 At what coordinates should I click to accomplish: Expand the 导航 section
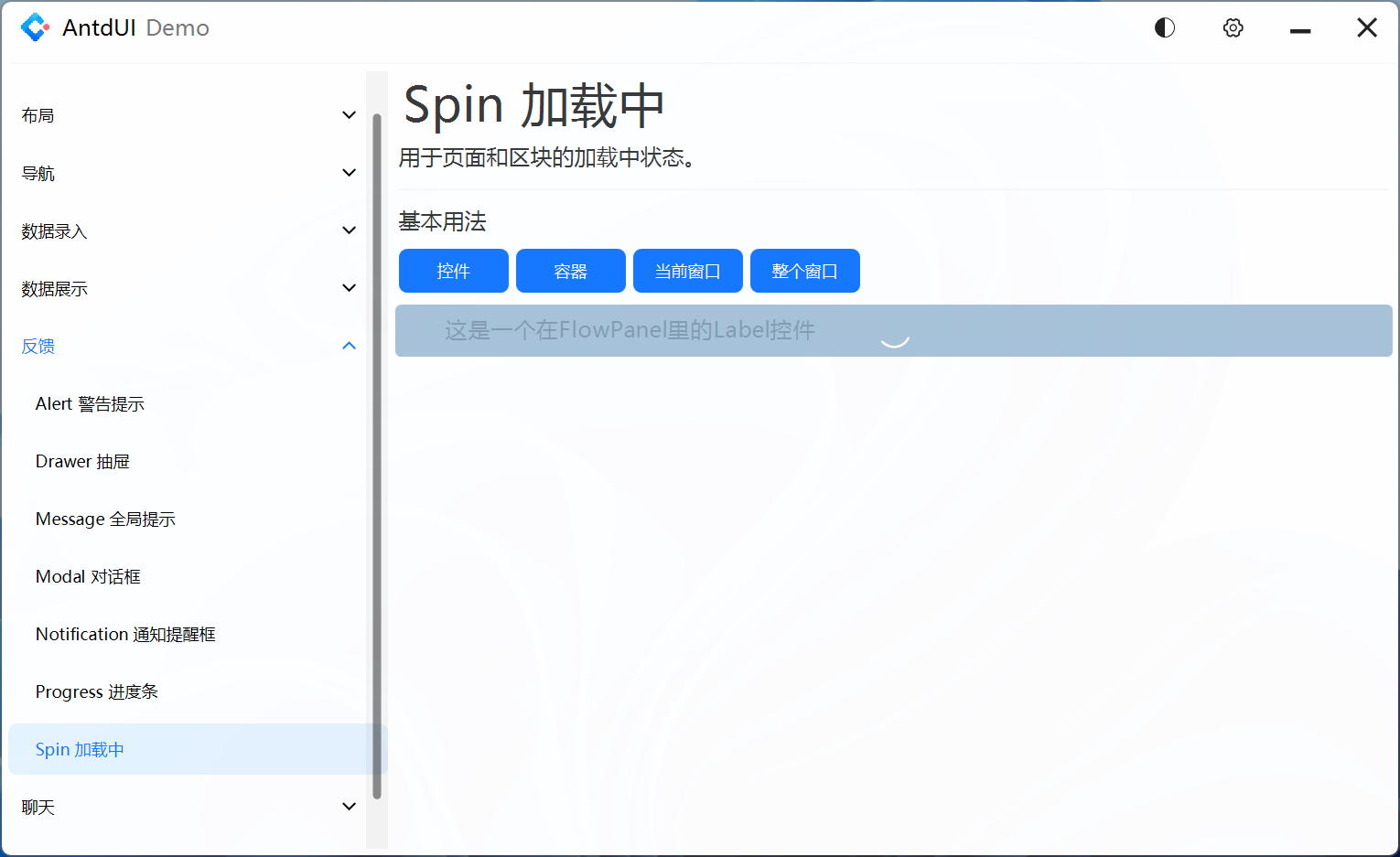[x=183, y=172]
